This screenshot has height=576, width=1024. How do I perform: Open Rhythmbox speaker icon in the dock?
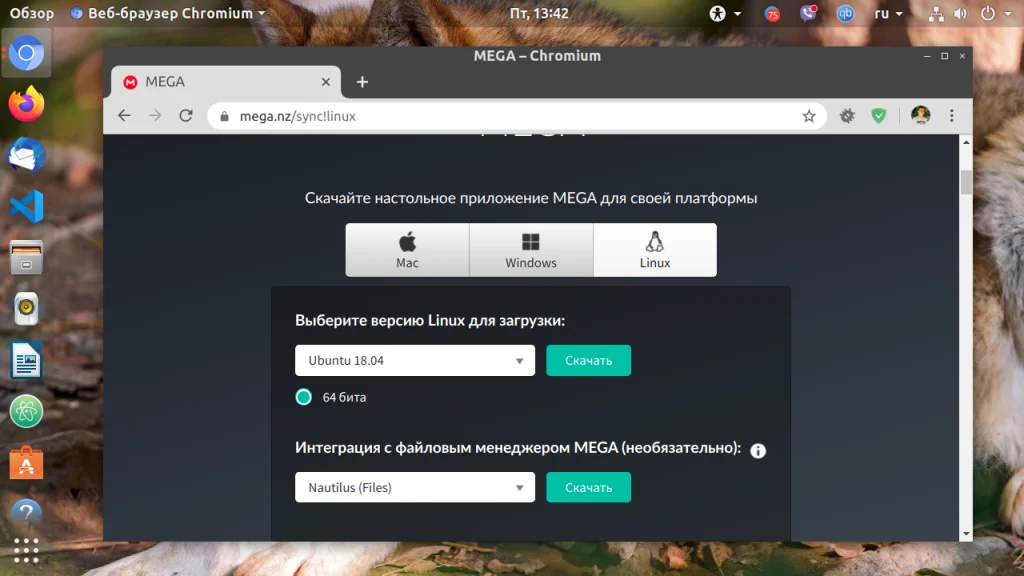(26, 308)
